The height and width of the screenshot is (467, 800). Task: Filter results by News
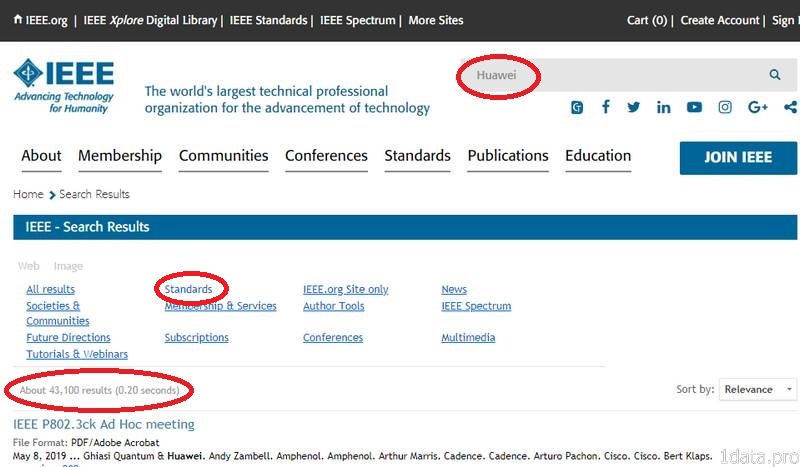[454, 289]
